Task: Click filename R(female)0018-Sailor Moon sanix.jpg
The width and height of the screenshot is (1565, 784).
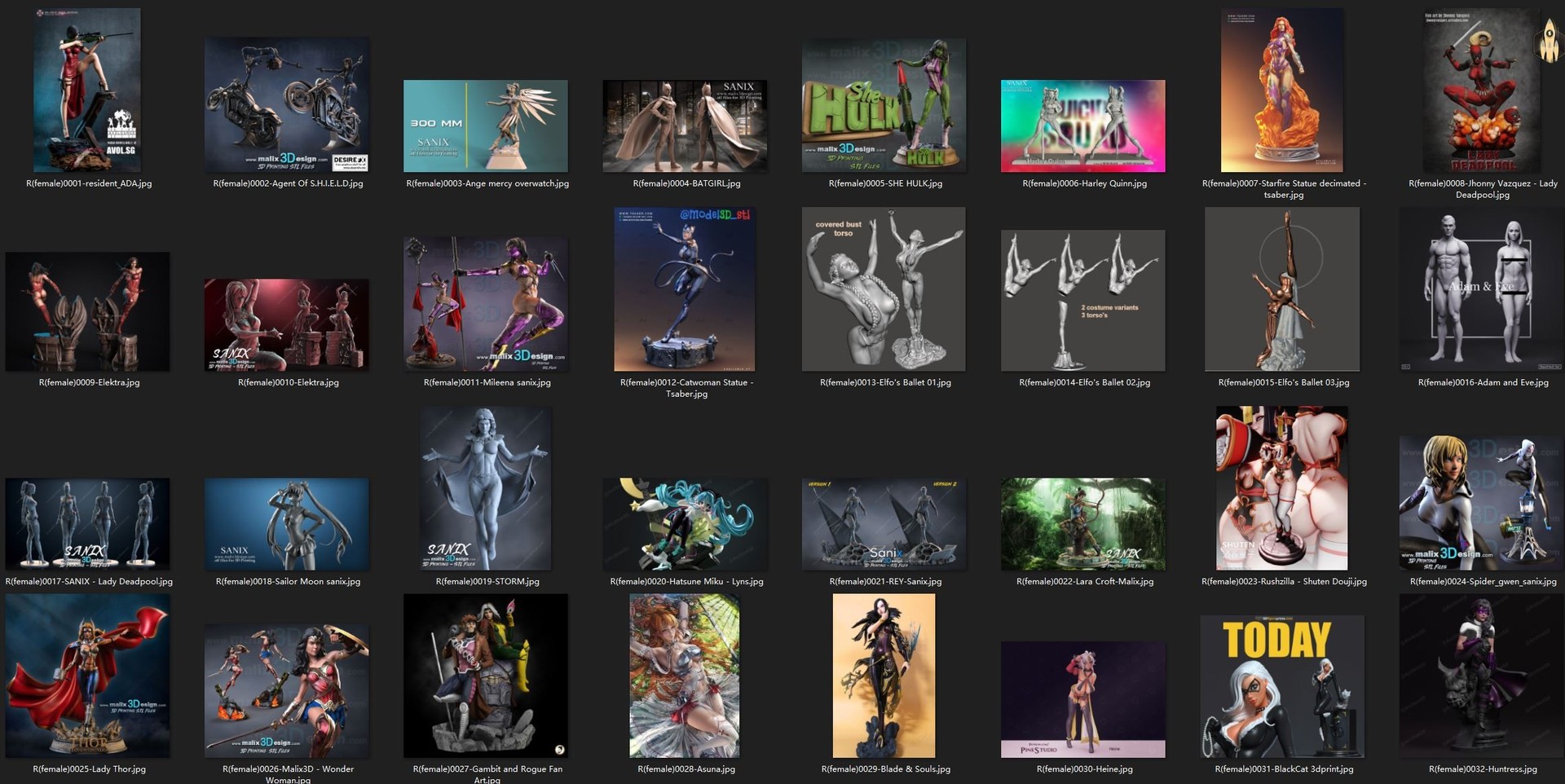Action: (x=288, y=581)
